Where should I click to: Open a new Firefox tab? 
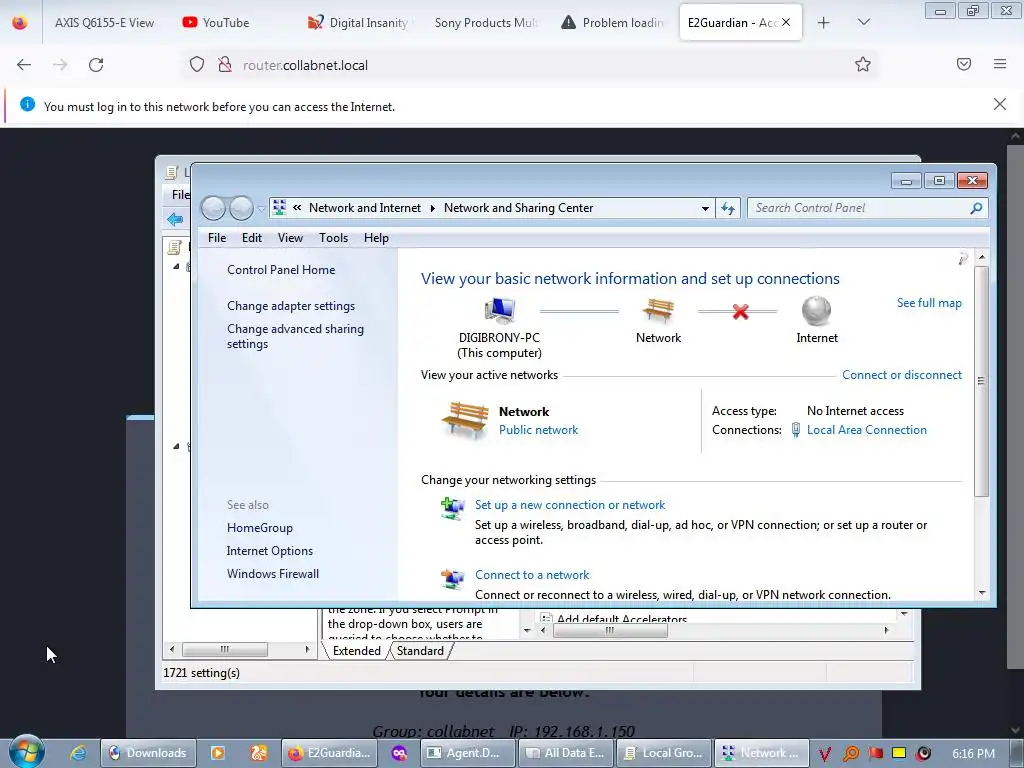click(824, 23)
